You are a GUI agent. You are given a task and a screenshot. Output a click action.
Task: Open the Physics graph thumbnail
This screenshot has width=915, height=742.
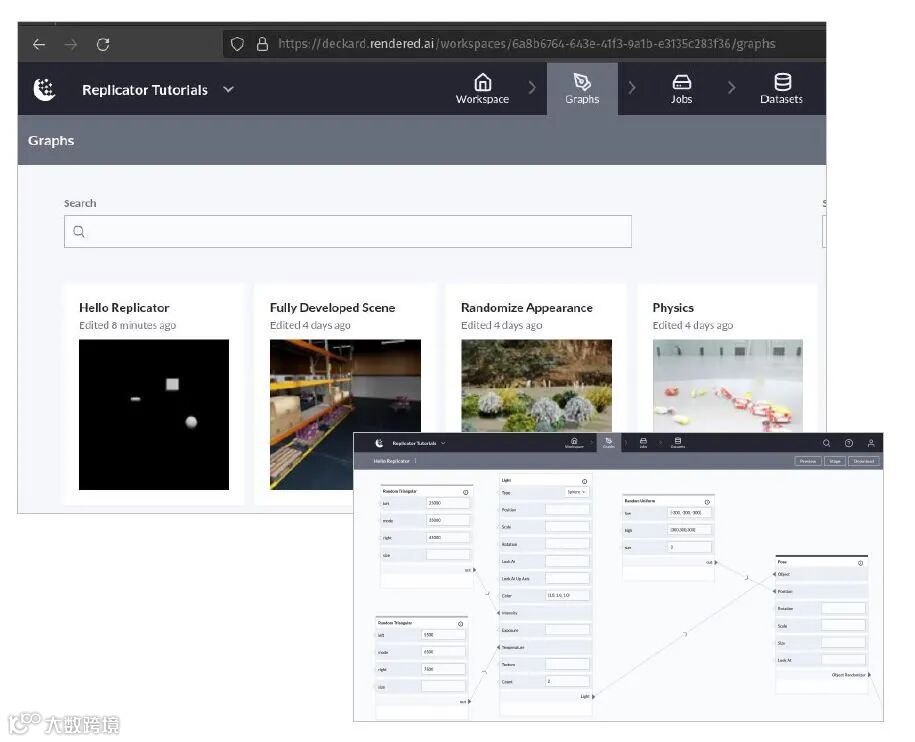point(728,386)
